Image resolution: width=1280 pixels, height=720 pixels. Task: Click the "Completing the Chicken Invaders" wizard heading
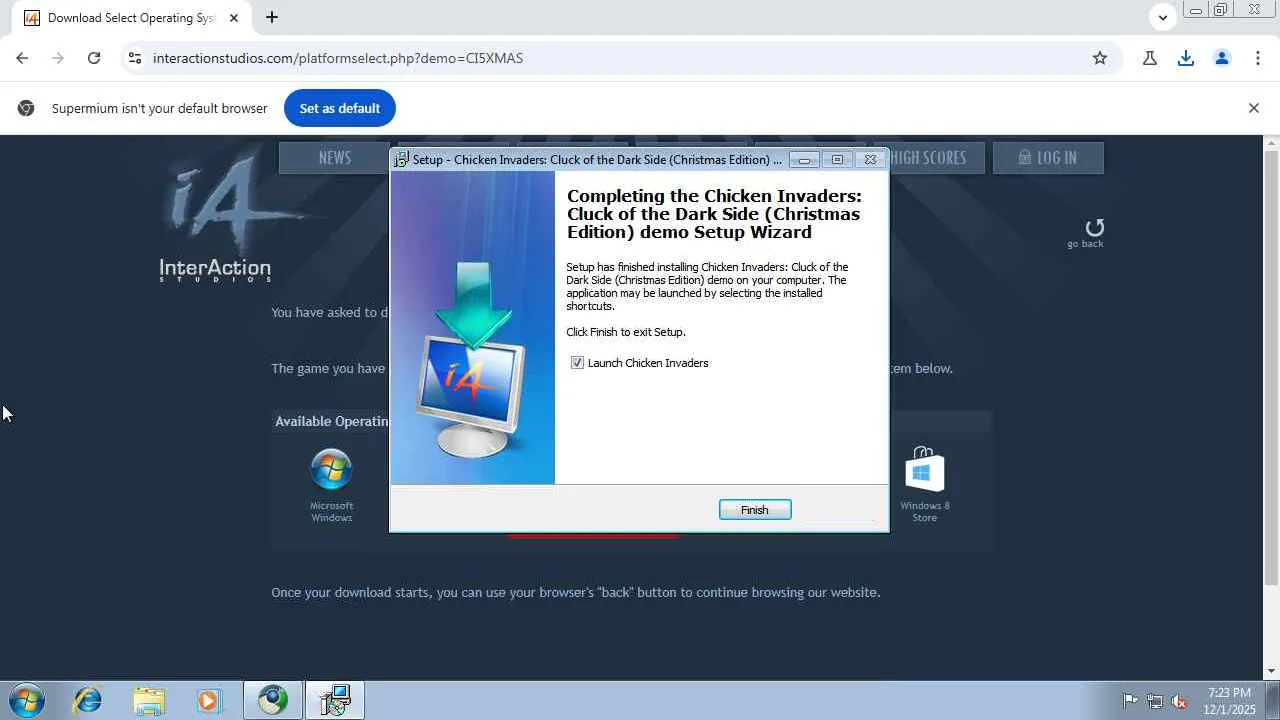tap(714, 214)
